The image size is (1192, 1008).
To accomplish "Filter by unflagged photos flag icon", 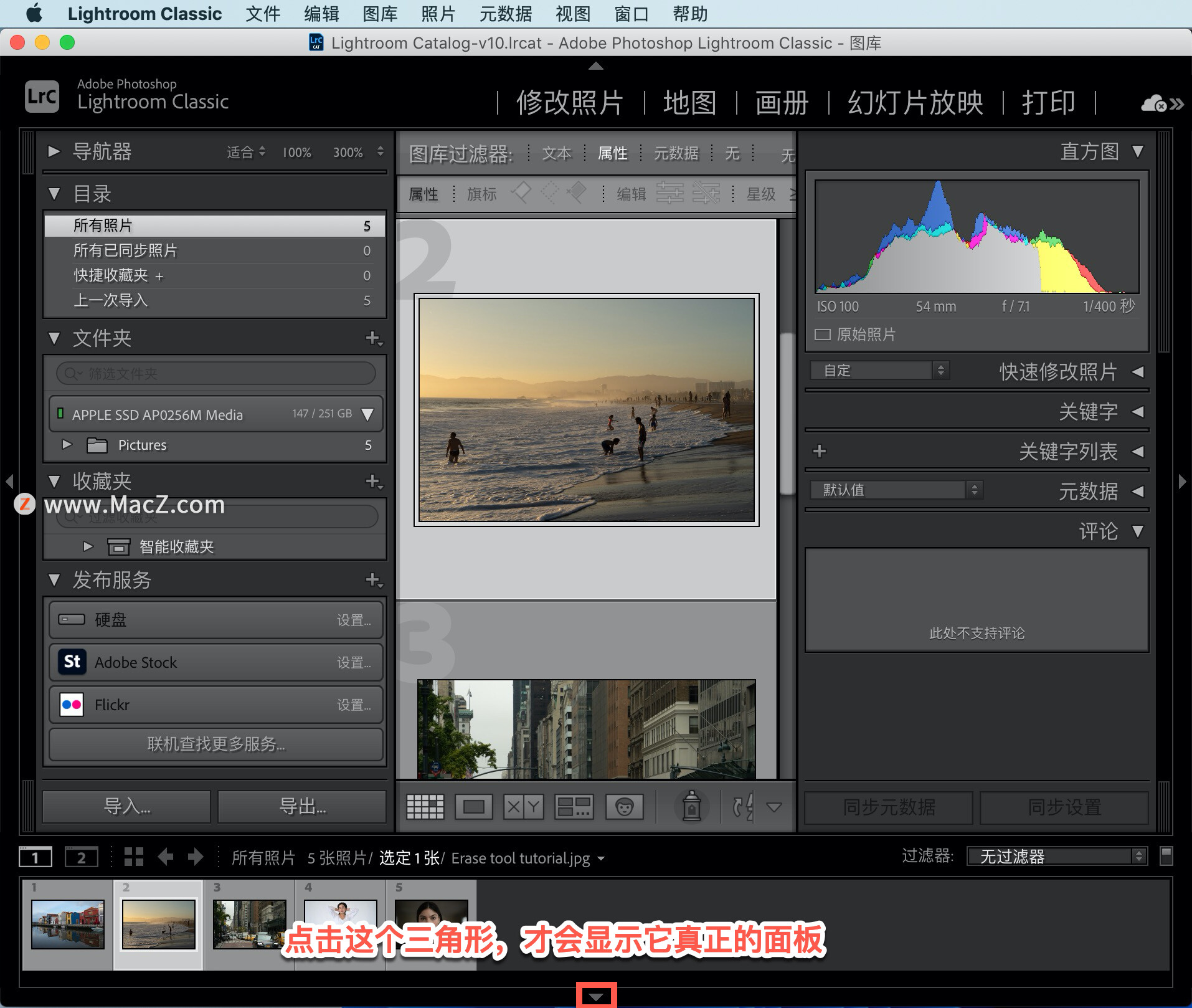I will coord(549,193).
